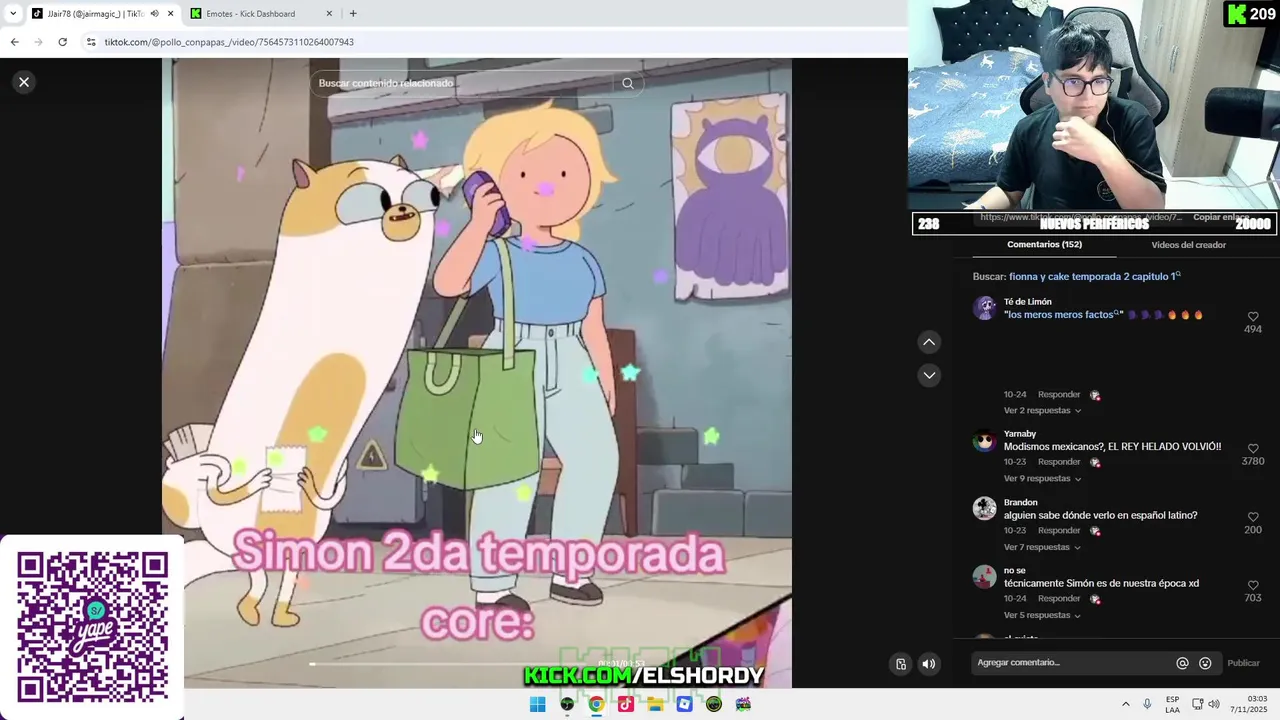1280x720 pixels.
Task: Open Té de Limón's profile avatar
Action: [x=985, y=308]
